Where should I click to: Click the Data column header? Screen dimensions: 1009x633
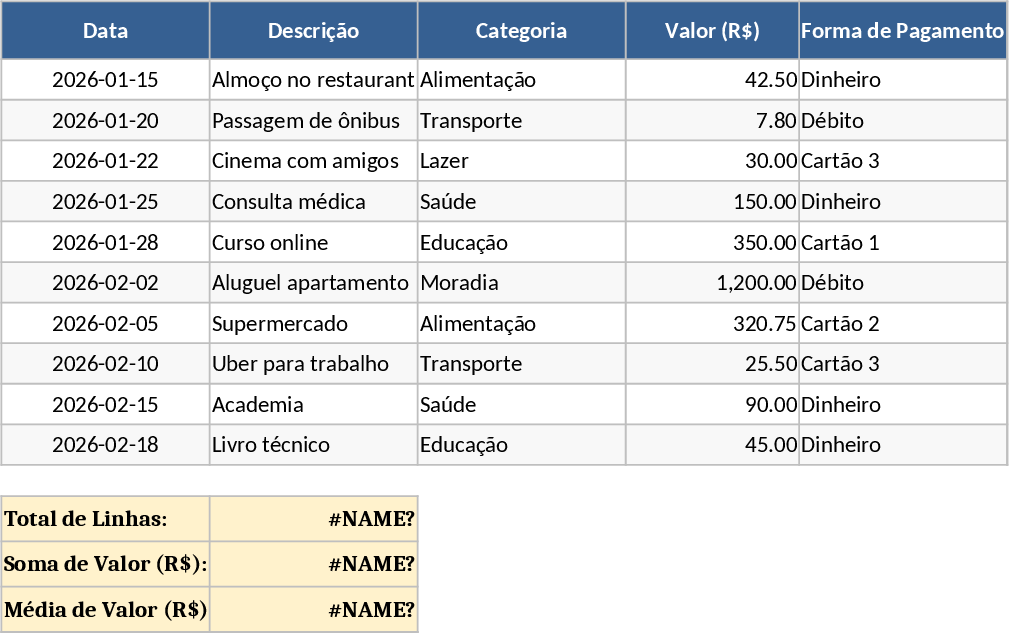pos(105,31)
